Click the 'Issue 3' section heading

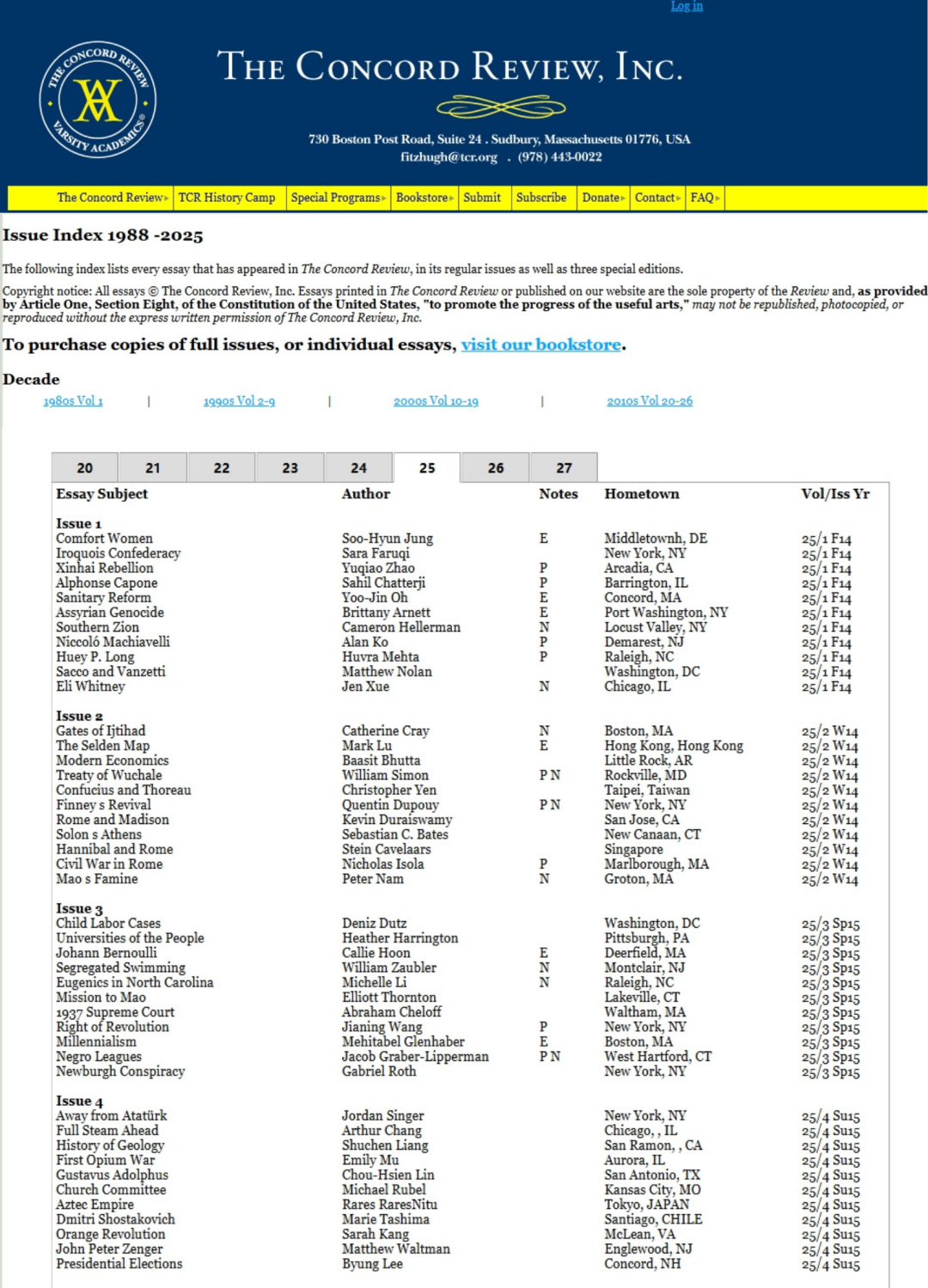tap(79, 909)
